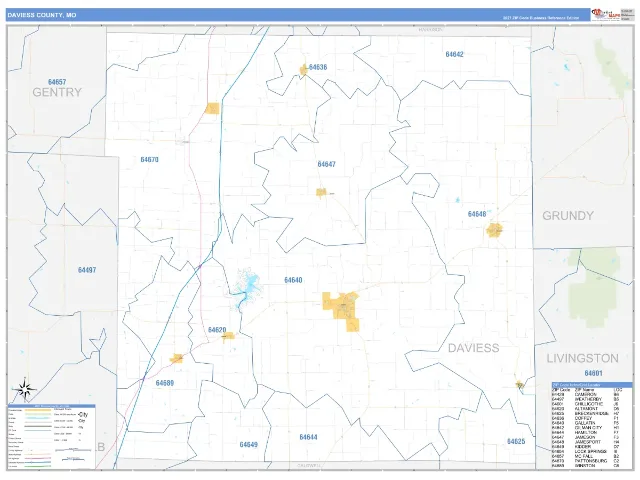Click the orange city area below label 64647

pos(321,192)
